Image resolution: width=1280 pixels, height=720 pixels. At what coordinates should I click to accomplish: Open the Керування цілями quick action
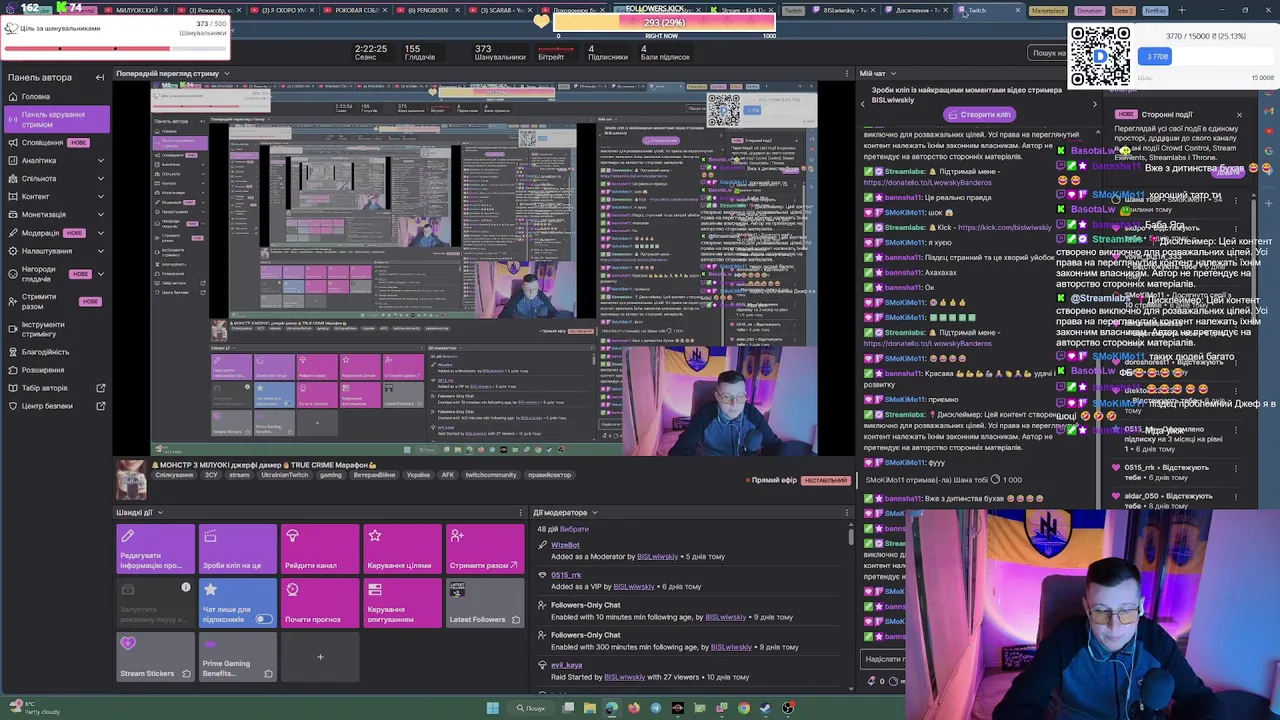401,549
